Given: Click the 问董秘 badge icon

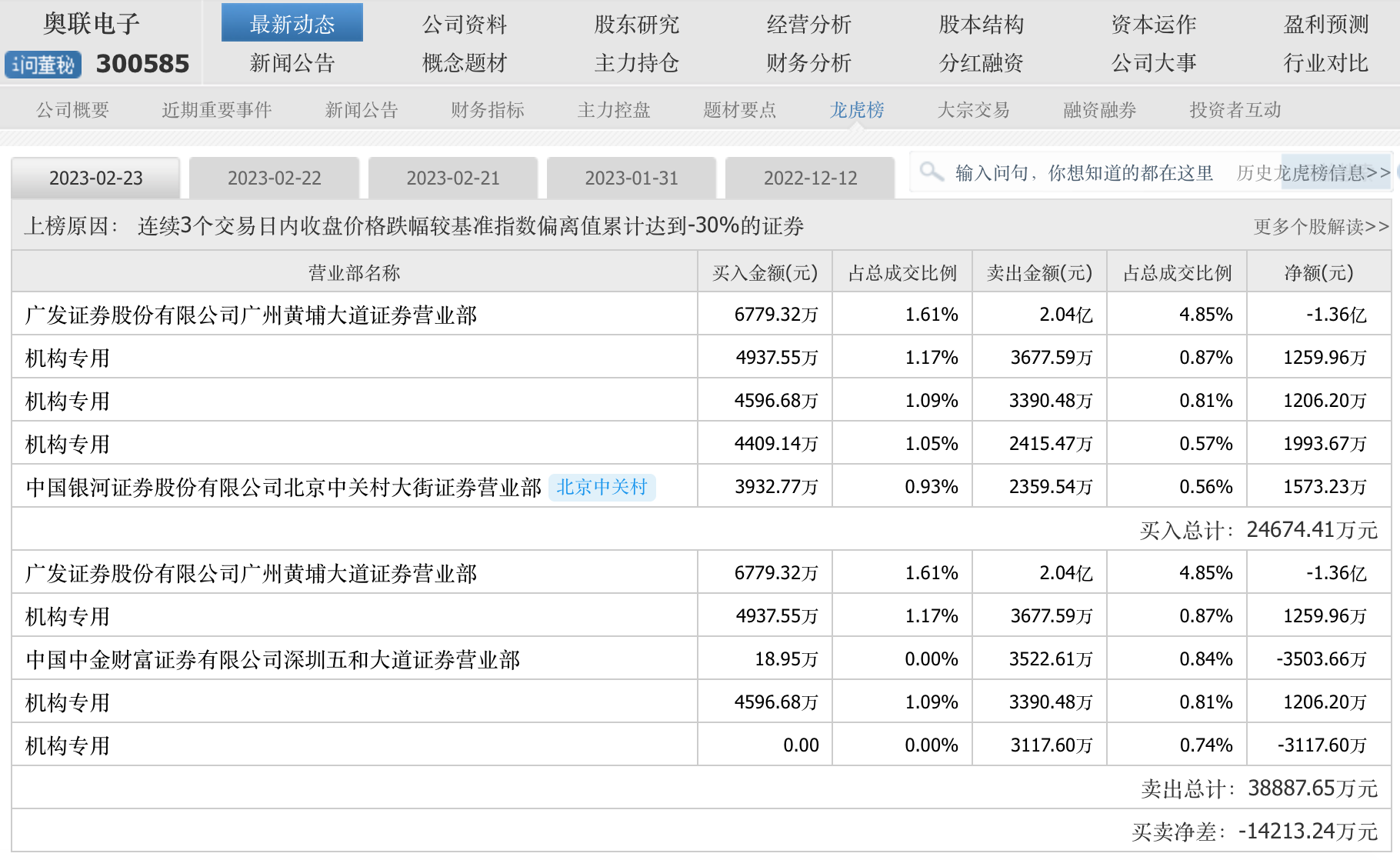Looking at the screenshot, I should tap(43, 65).
